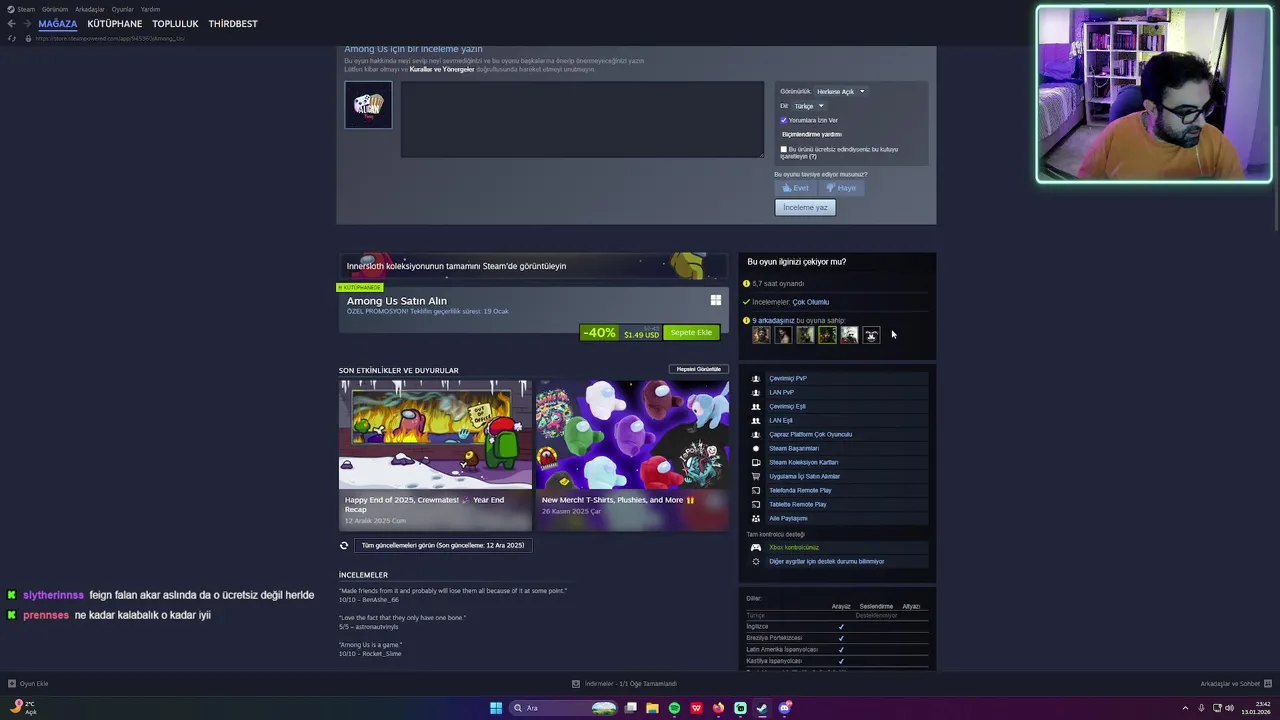Open Firefox from the taskbar
Viewport: 1280px width, 720px height.
click(x=718, y=708)
